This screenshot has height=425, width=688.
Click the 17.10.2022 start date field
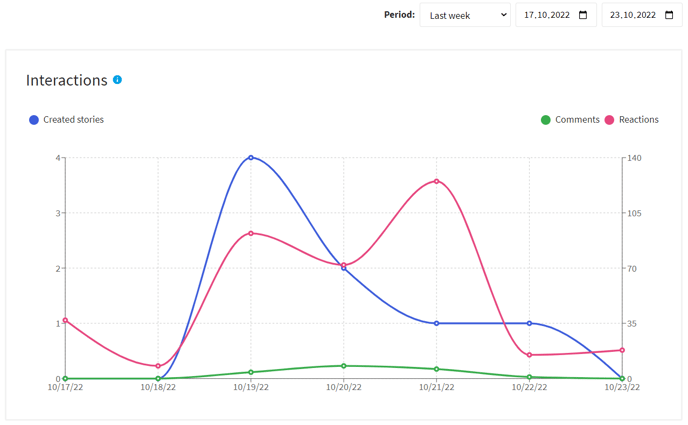pyautogui.click(x=555, y=15)
